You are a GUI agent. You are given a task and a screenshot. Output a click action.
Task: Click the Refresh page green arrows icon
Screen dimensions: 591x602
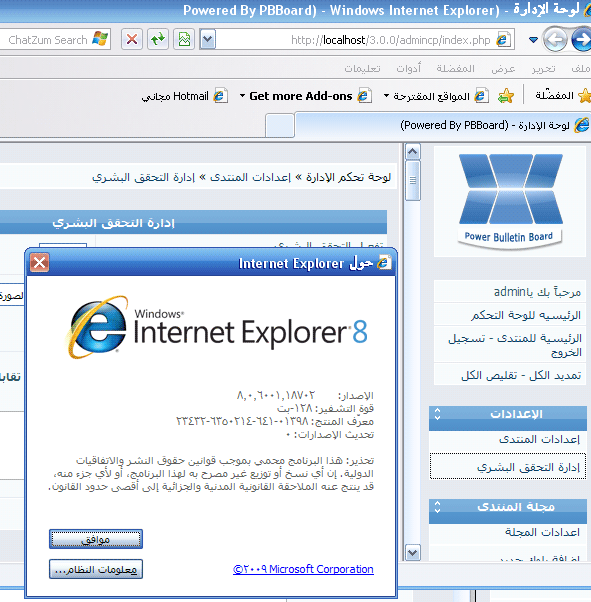pos(158,39)
